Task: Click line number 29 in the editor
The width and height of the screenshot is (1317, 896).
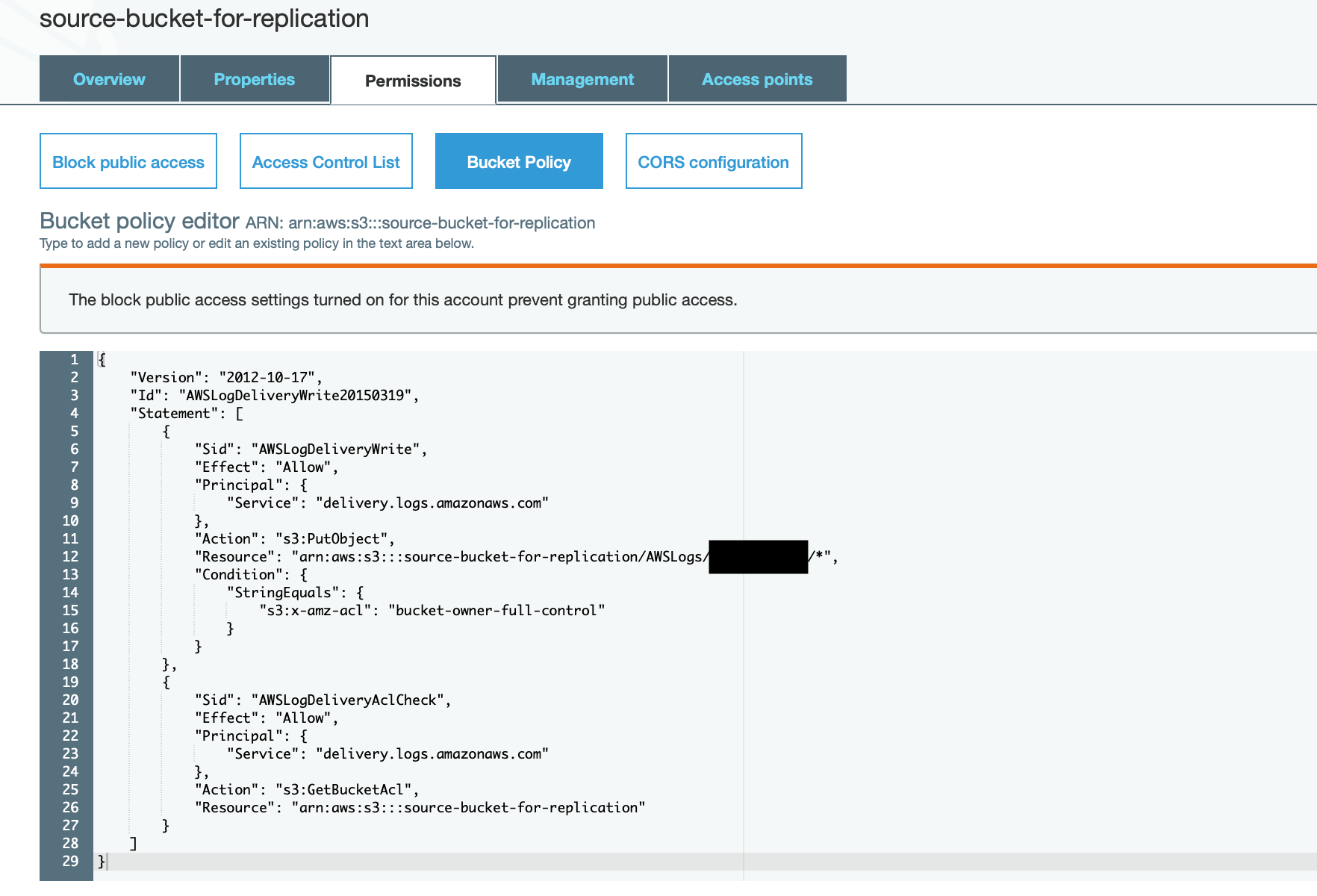Action: point(69,861)
